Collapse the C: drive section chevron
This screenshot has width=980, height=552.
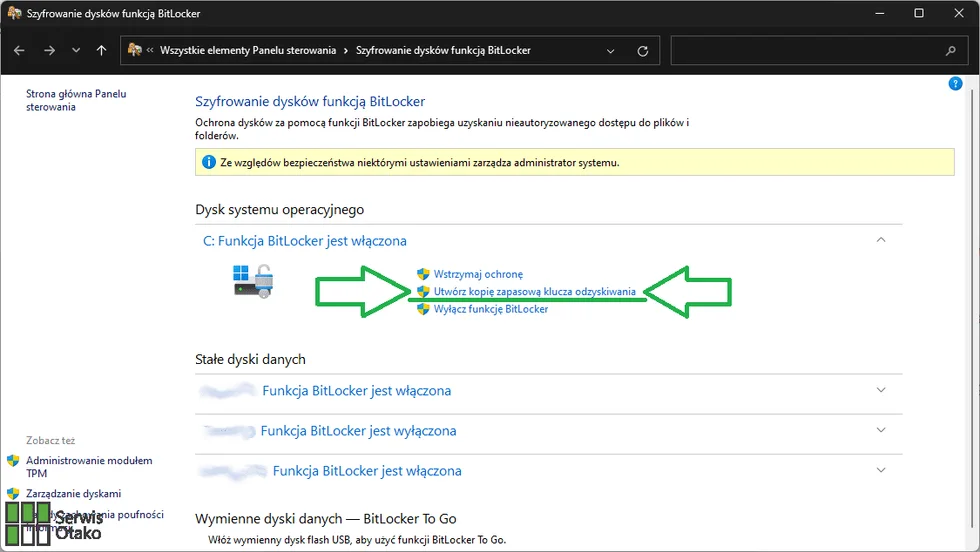[881, 240]
